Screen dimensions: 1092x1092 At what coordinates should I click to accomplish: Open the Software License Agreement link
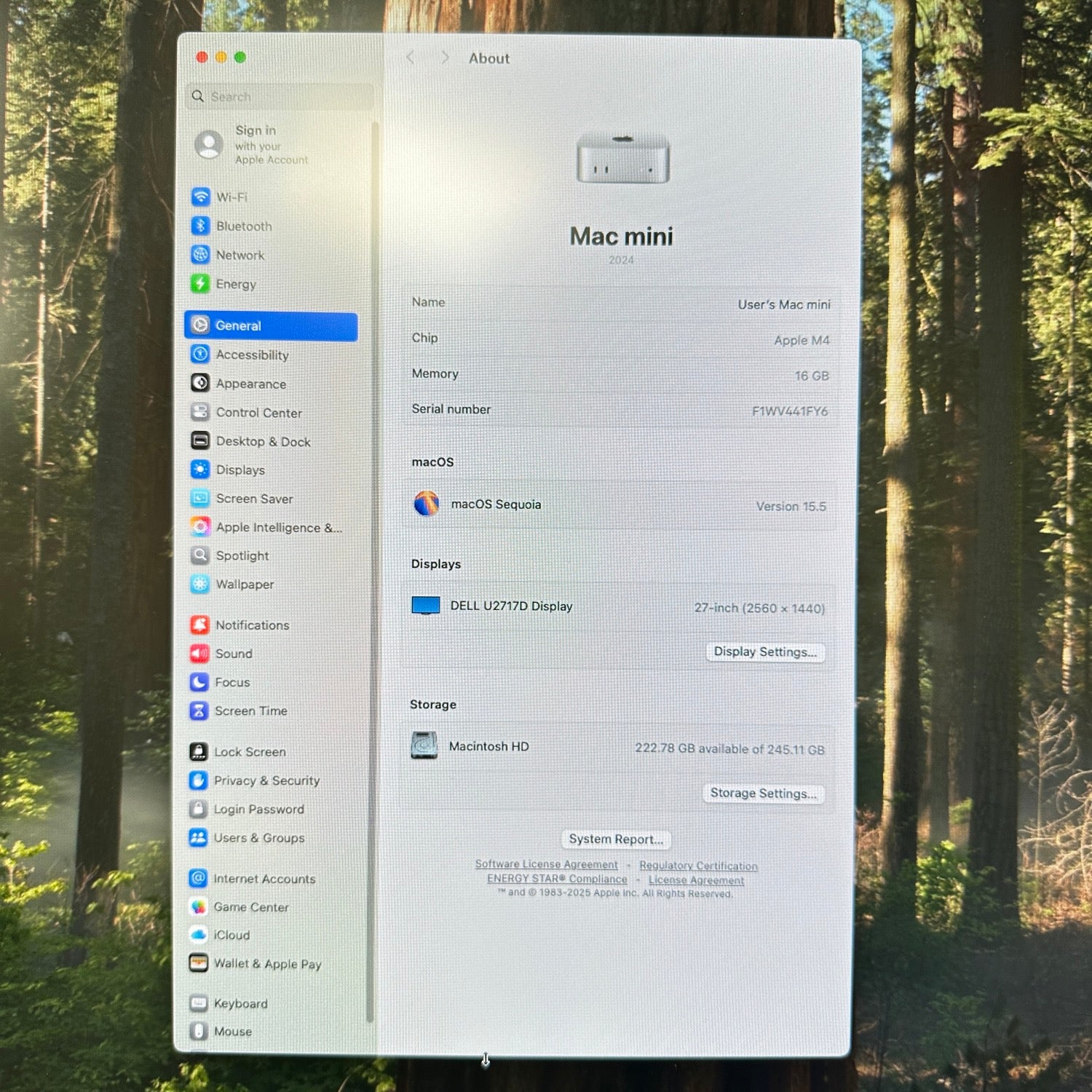click(x=546, y=864)
